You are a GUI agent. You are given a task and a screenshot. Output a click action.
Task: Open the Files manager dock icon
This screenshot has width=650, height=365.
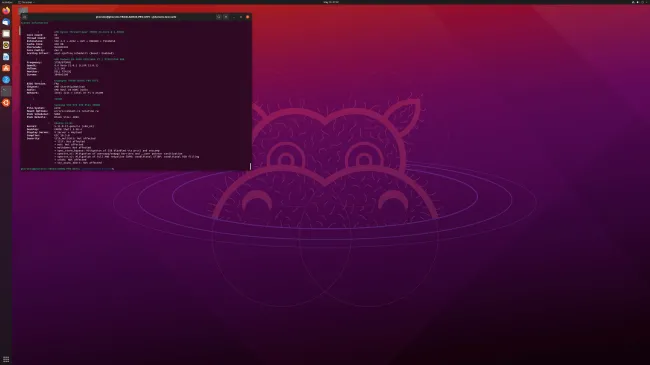(x=6, y=34)
